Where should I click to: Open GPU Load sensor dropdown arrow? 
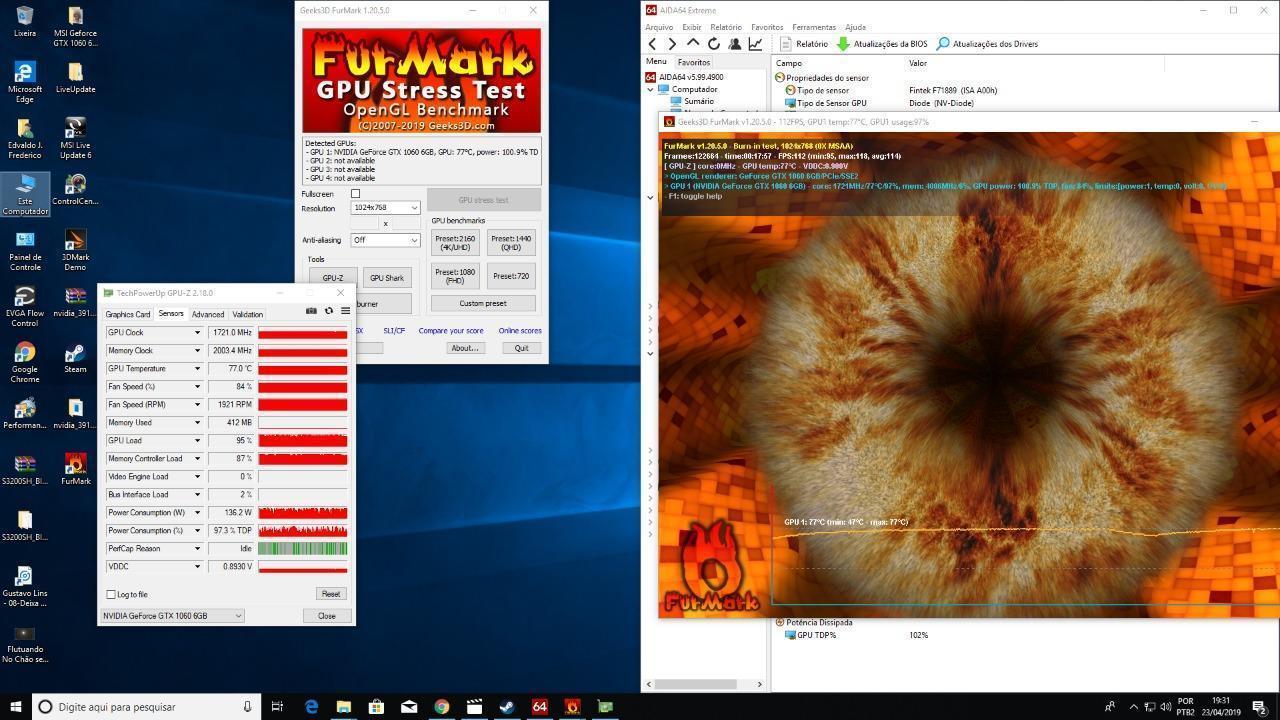pyautogui.click(x=197, y=440)
